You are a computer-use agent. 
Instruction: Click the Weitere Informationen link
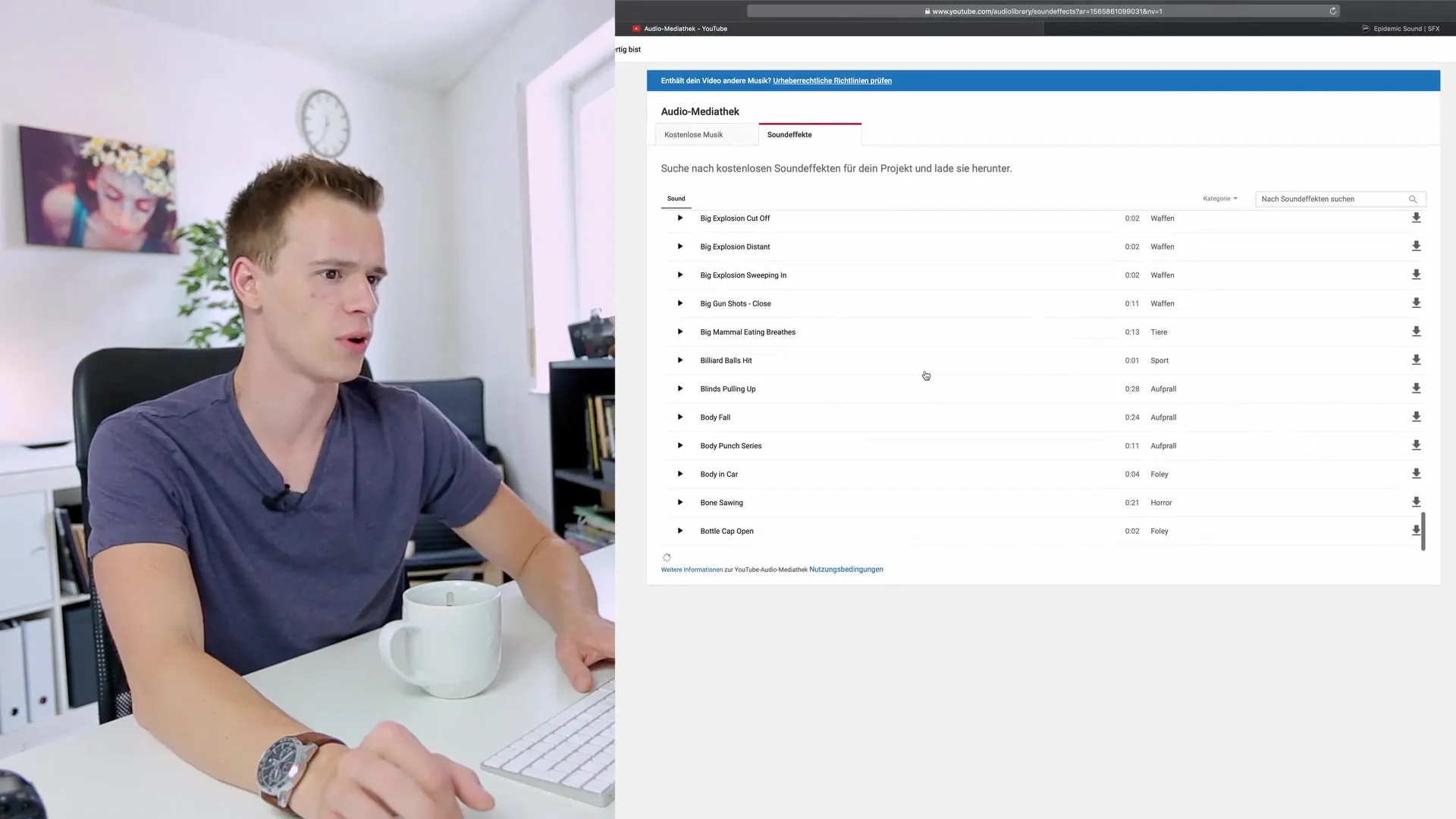click(x=692, y=570)
